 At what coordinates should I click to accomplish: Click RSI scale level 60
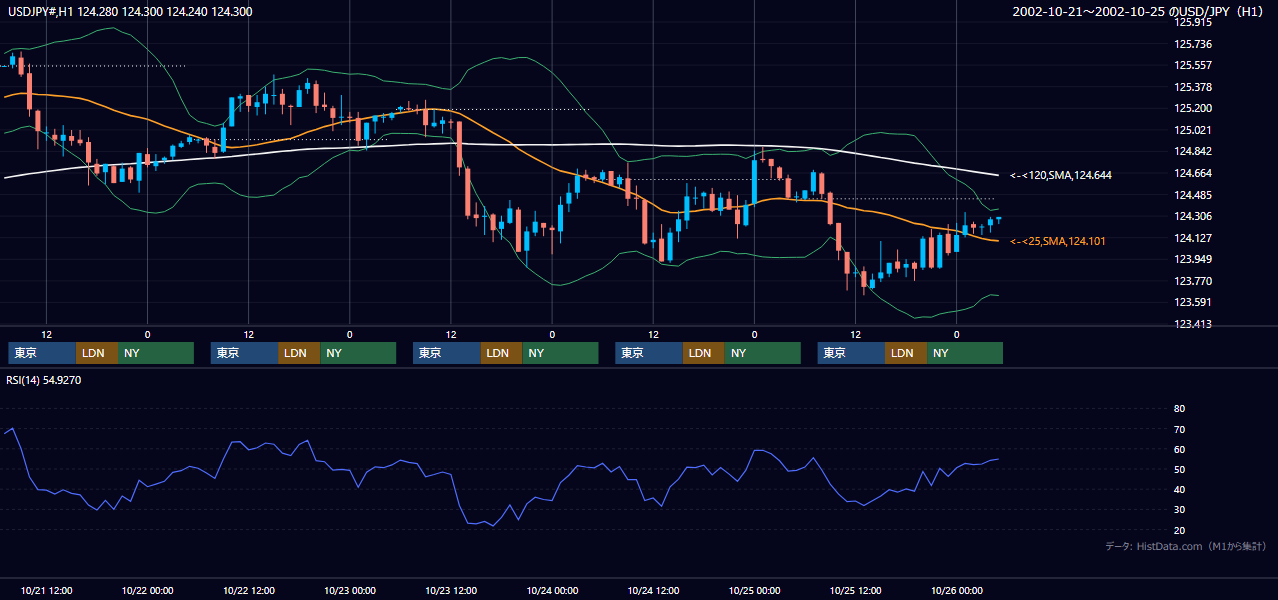1179,449
